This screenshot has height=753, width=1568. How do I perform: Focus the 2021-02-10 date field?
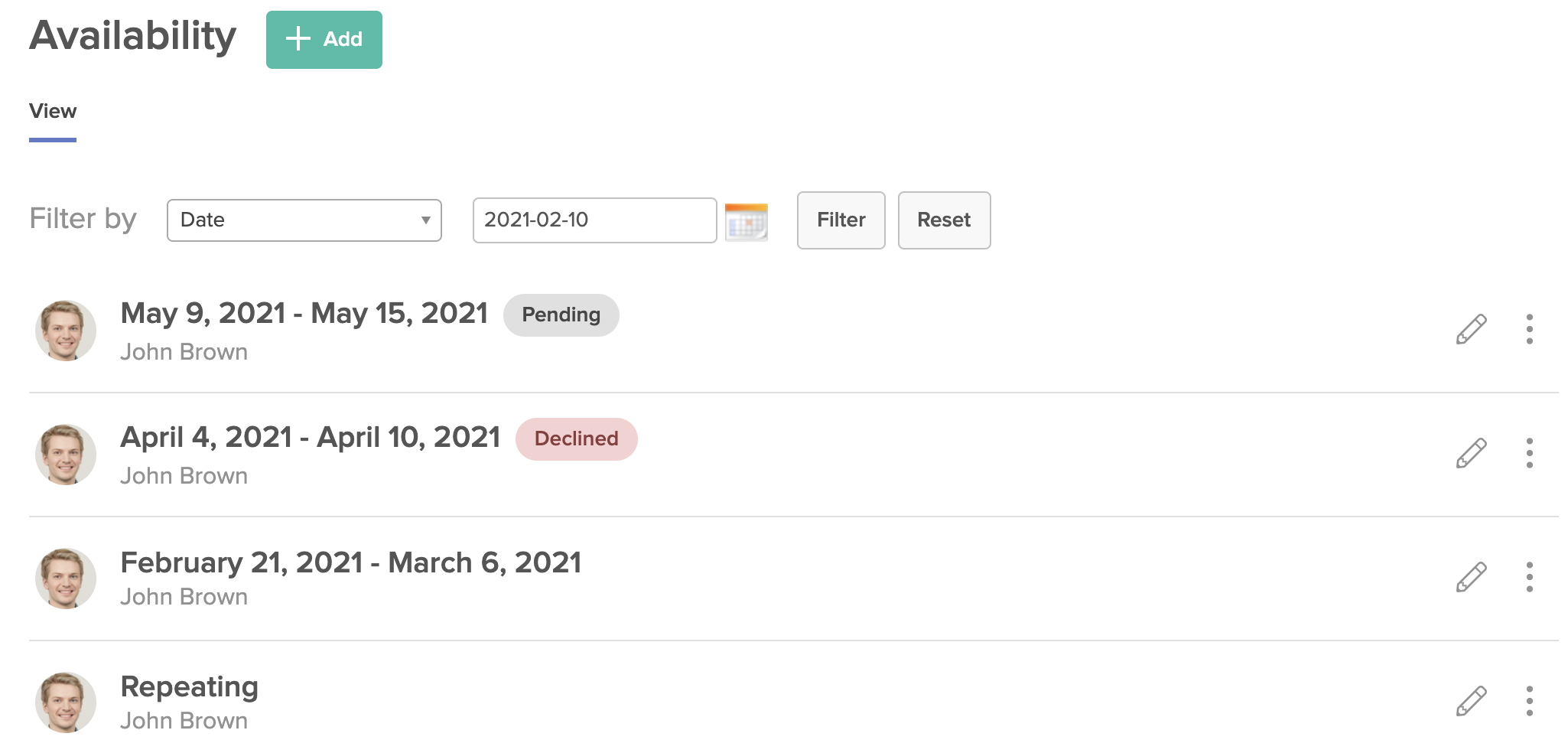point(594,220)
